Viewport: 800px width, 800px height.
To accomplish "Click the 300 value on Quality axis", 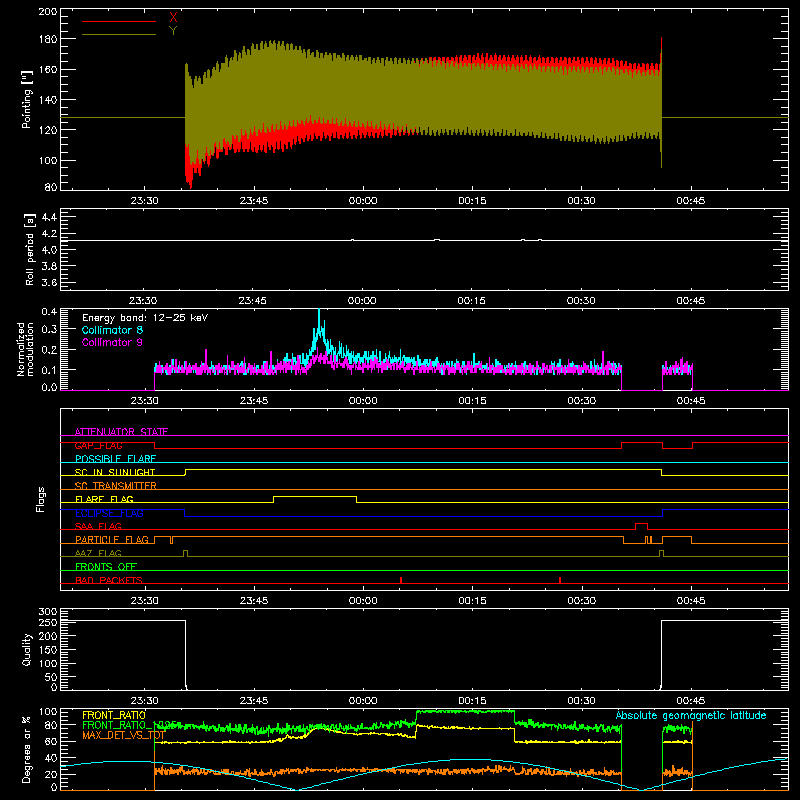I will [48, 612].
